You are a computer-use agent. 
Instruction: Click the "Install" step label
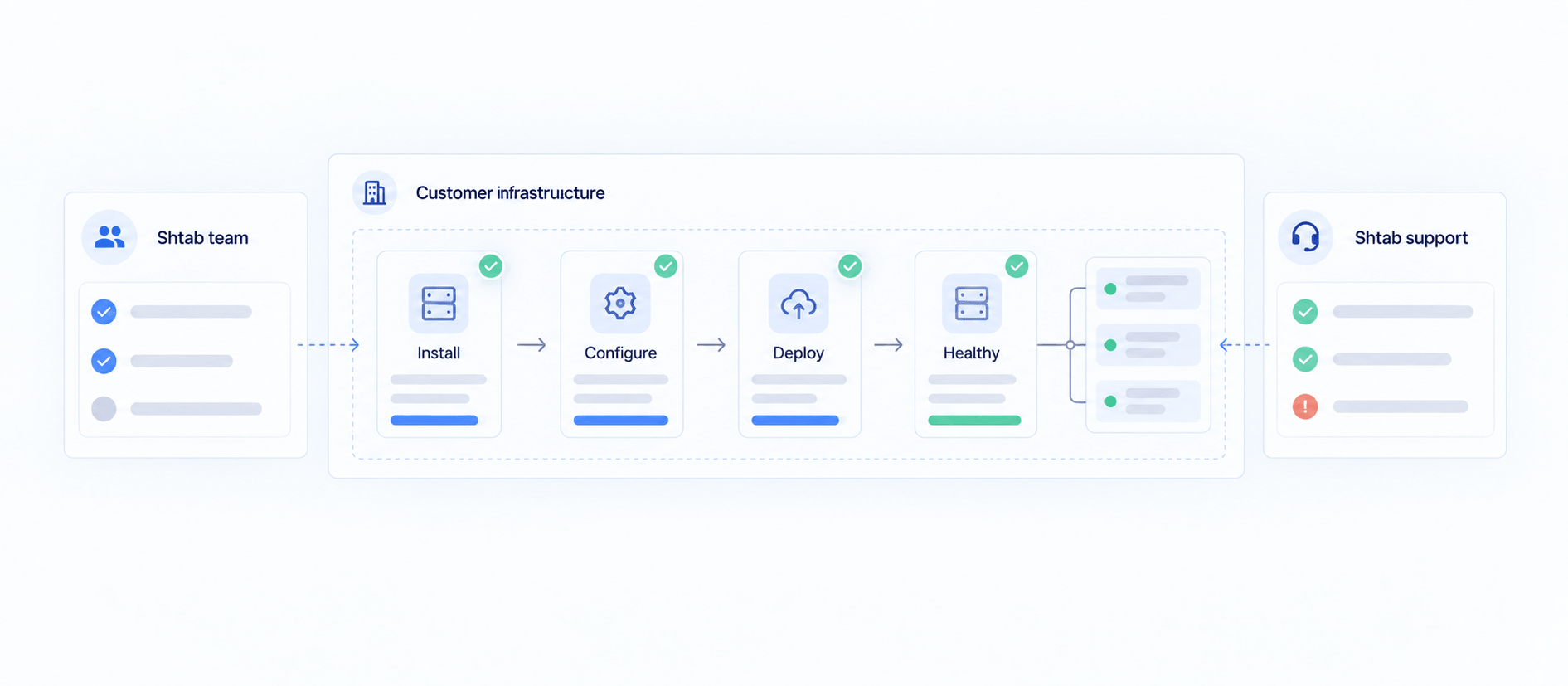[439, 353]
